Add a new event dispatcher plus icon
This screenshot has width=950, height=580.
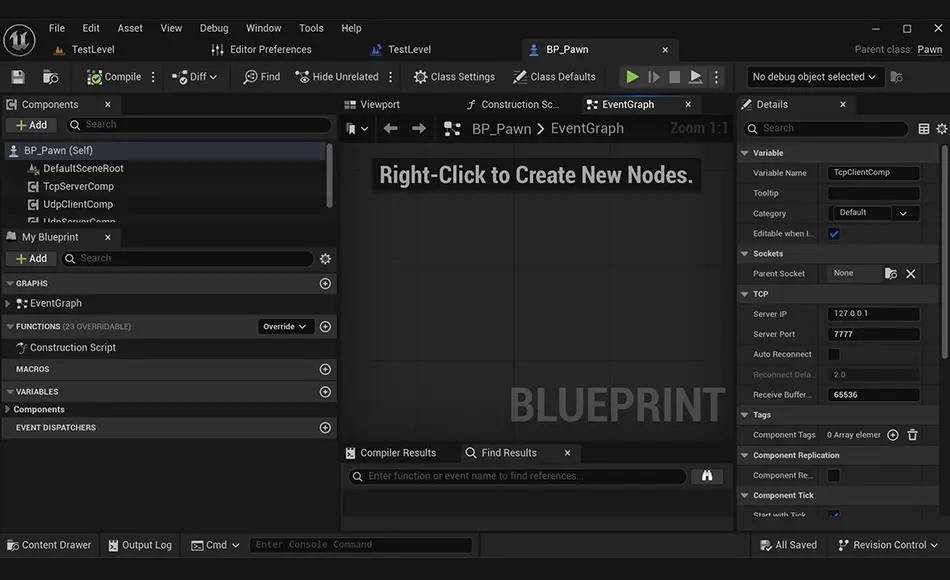point(325,428)
